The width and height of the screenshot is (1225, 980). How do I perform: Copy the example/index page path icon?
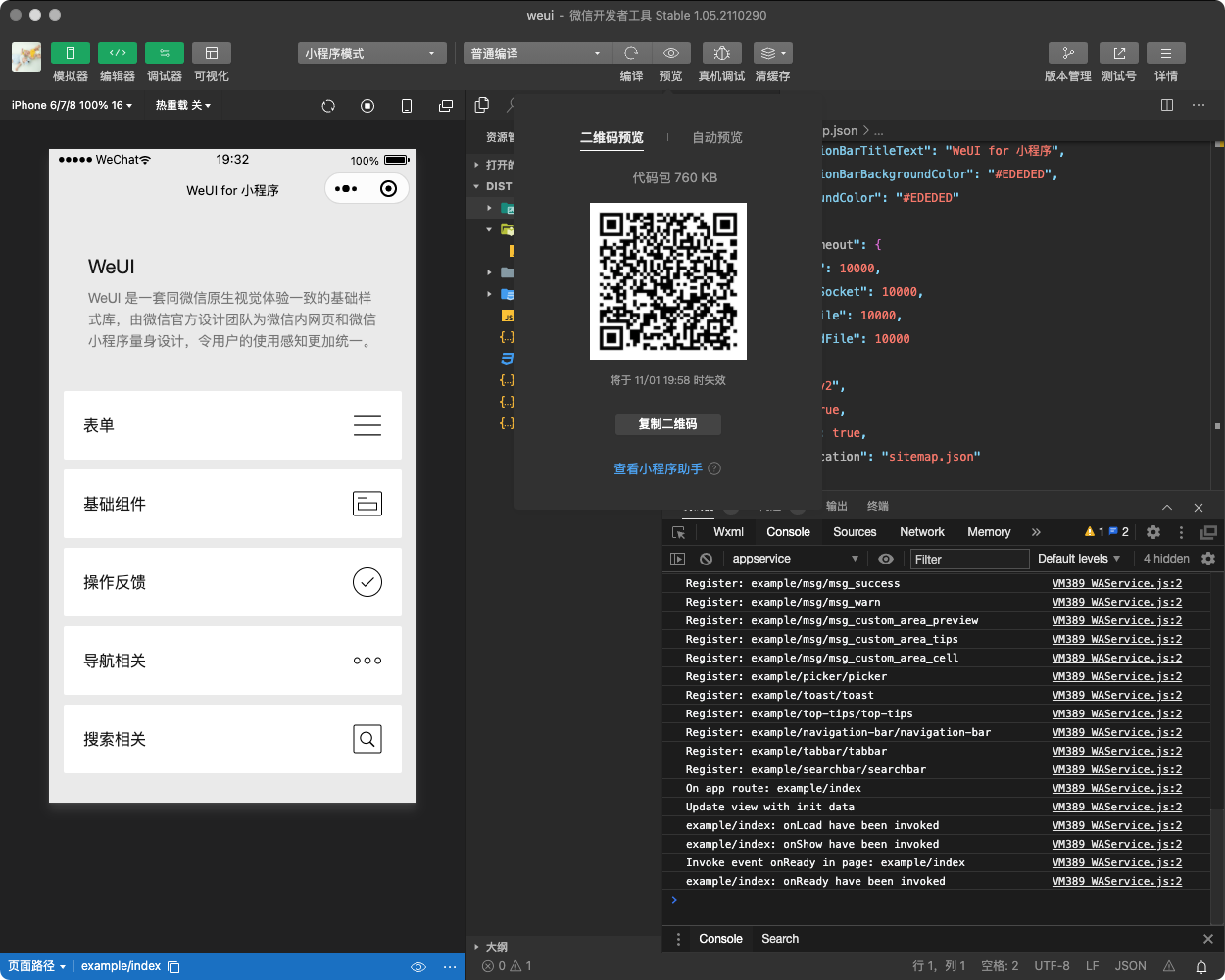173,967
